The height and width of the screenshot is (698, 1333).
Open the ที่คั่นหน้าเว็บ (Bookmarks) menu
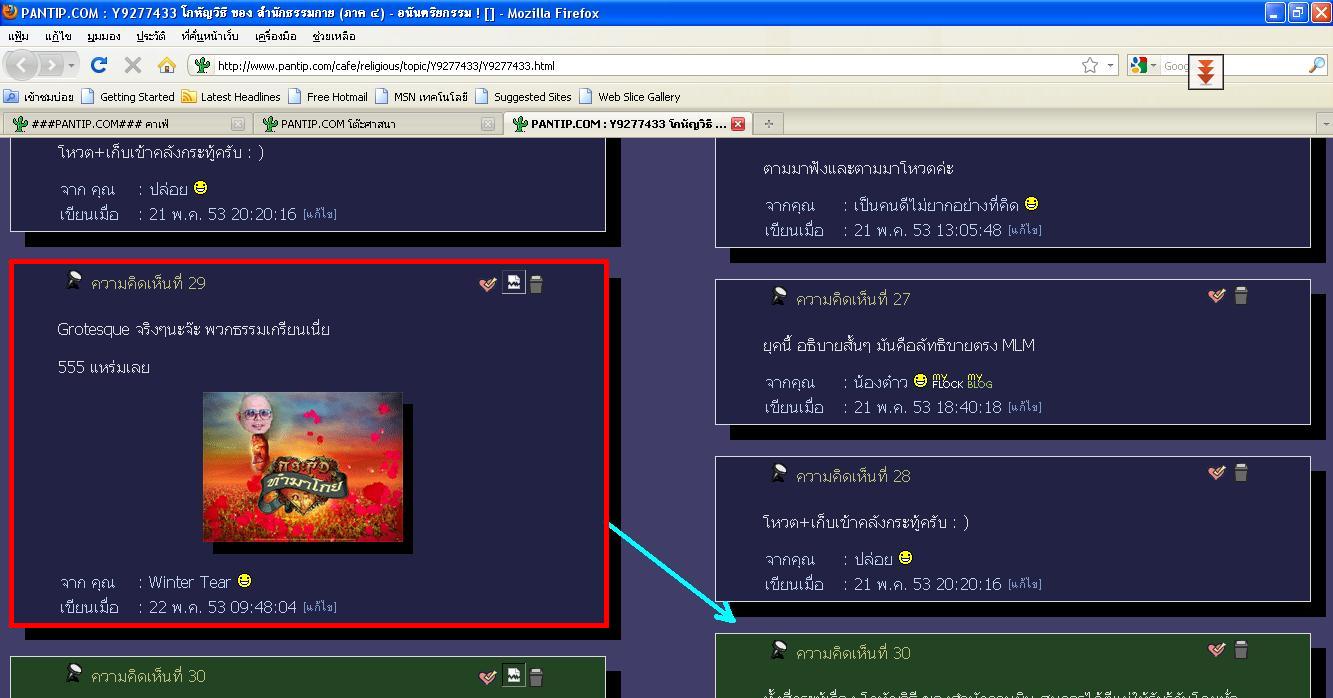210,36
